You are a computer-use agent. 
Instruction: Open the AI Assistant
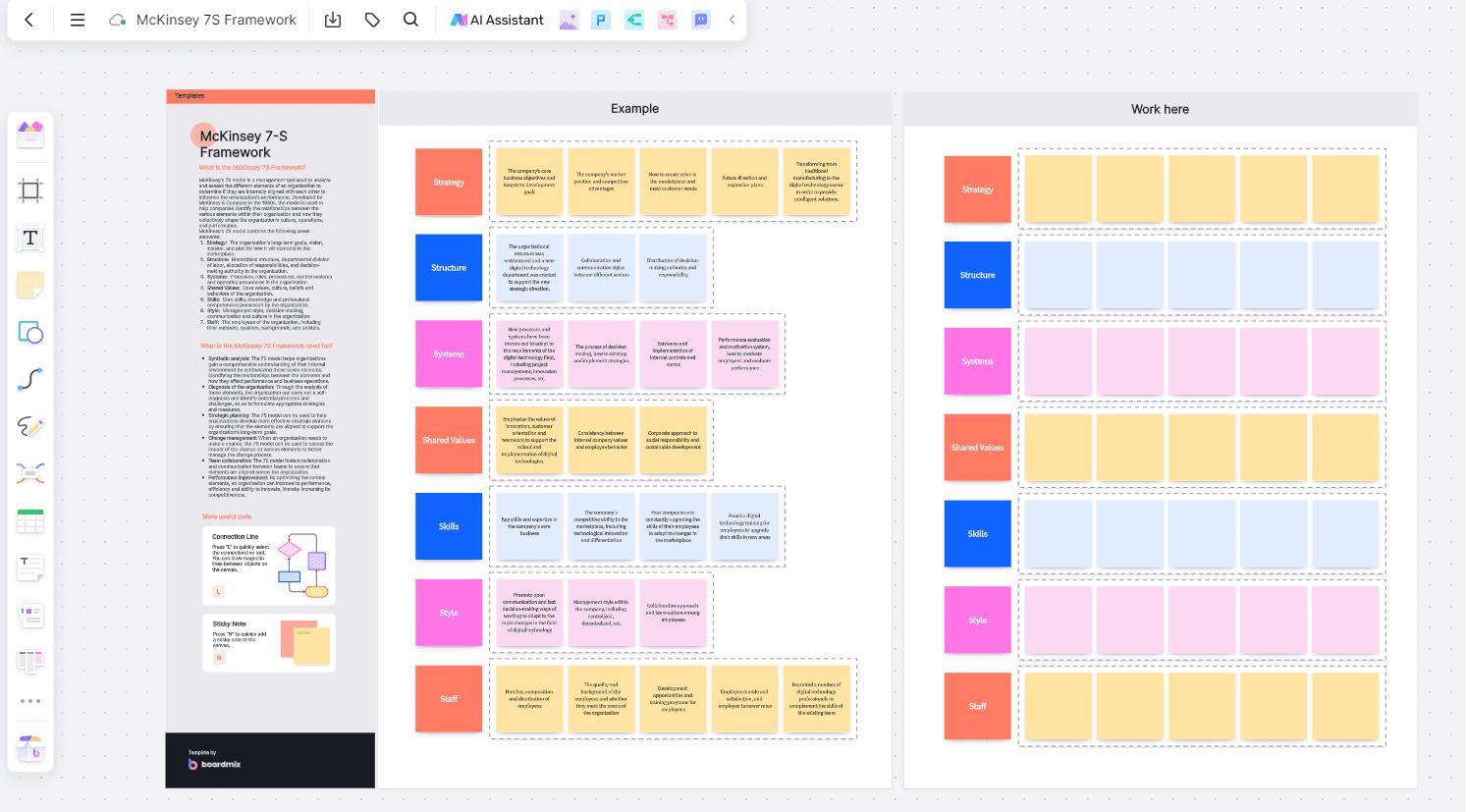pos(497,20)
